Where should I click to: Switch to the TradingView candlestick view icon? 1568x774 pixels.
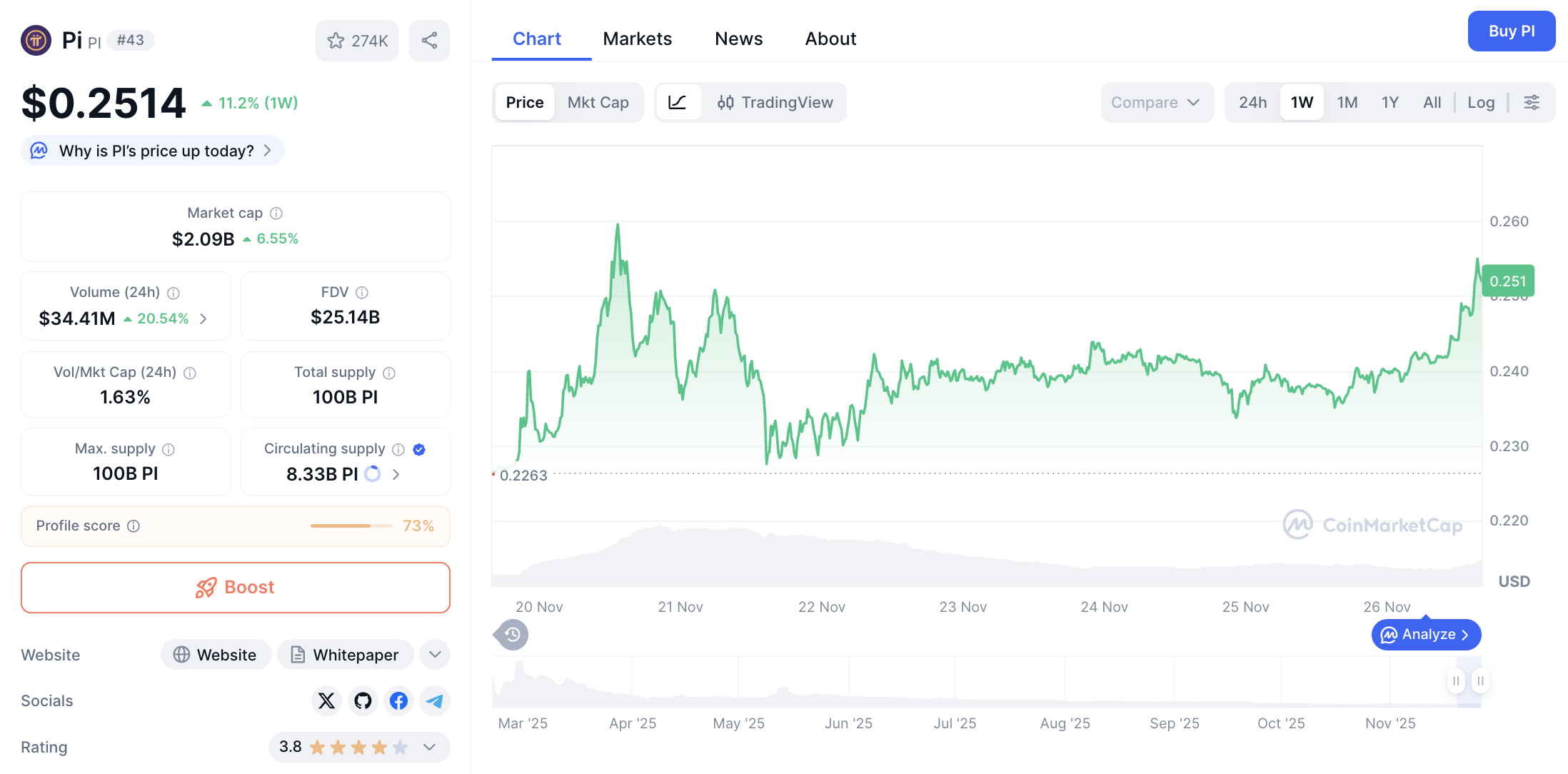pyautogui.click(x=726, y=102)
